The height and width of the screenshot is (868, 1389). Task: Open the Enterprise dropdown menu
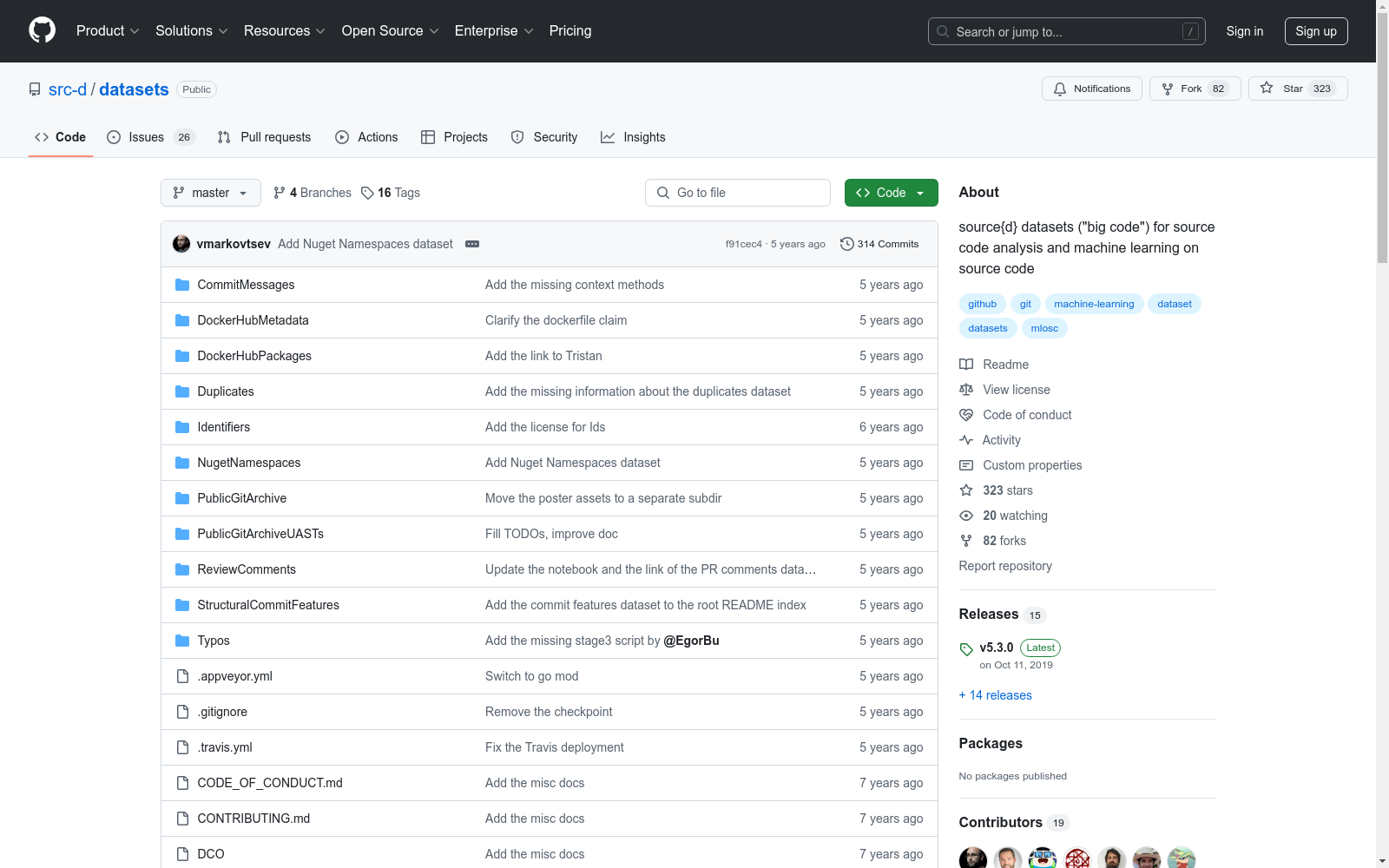(494, 31)
